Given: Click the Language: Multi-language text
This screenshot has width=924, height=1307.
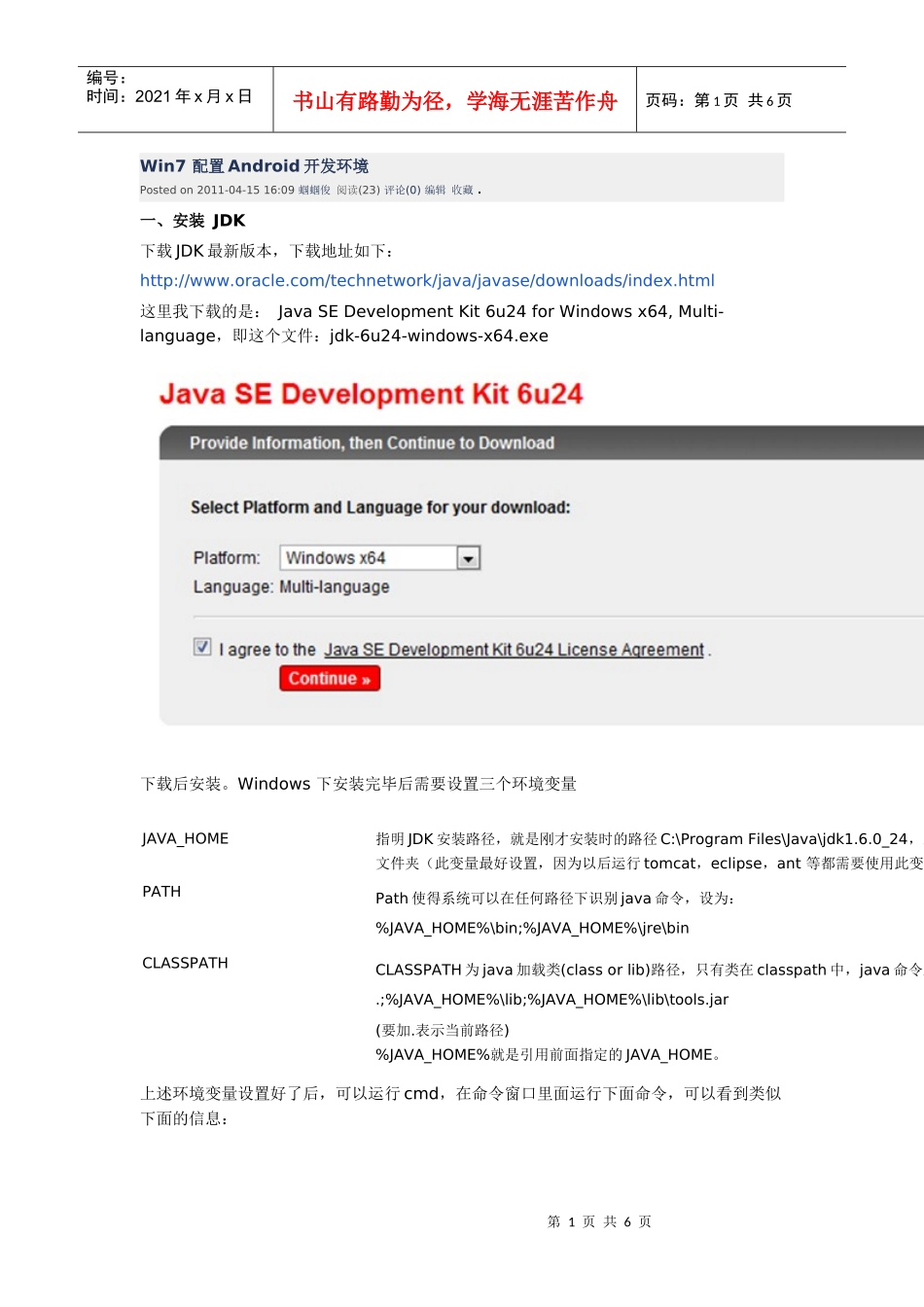Looking at the screenshot, I should 291,587.
